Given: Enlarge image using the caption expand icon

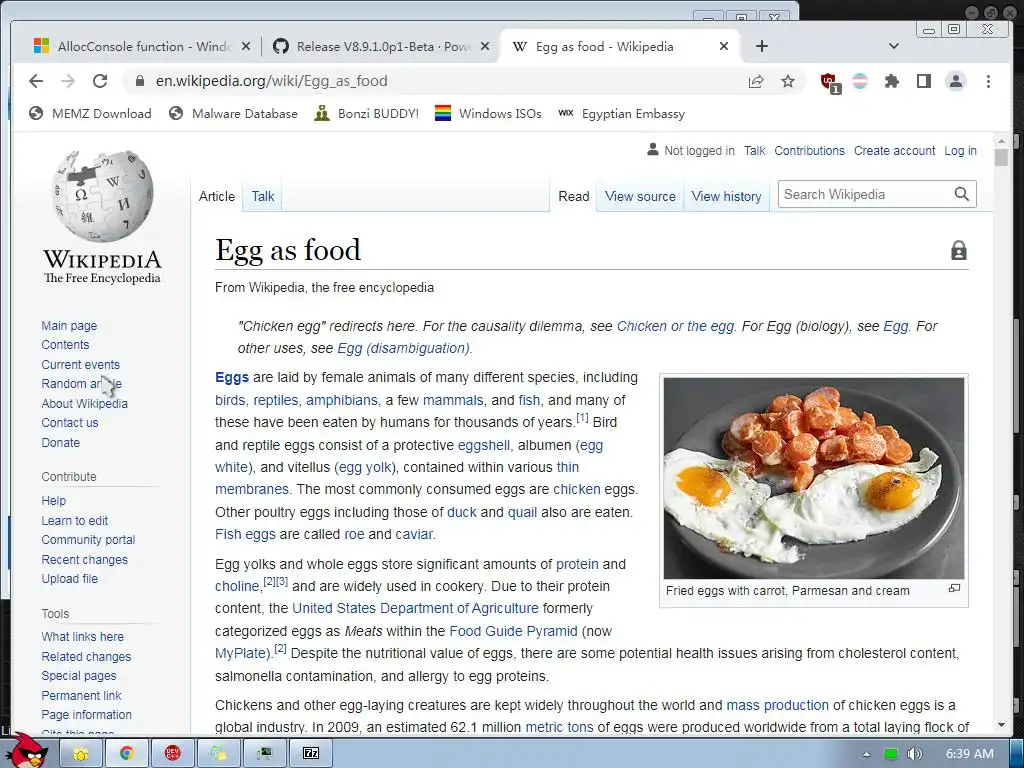Looking at the screenshot, I should [x=954, y=588].
